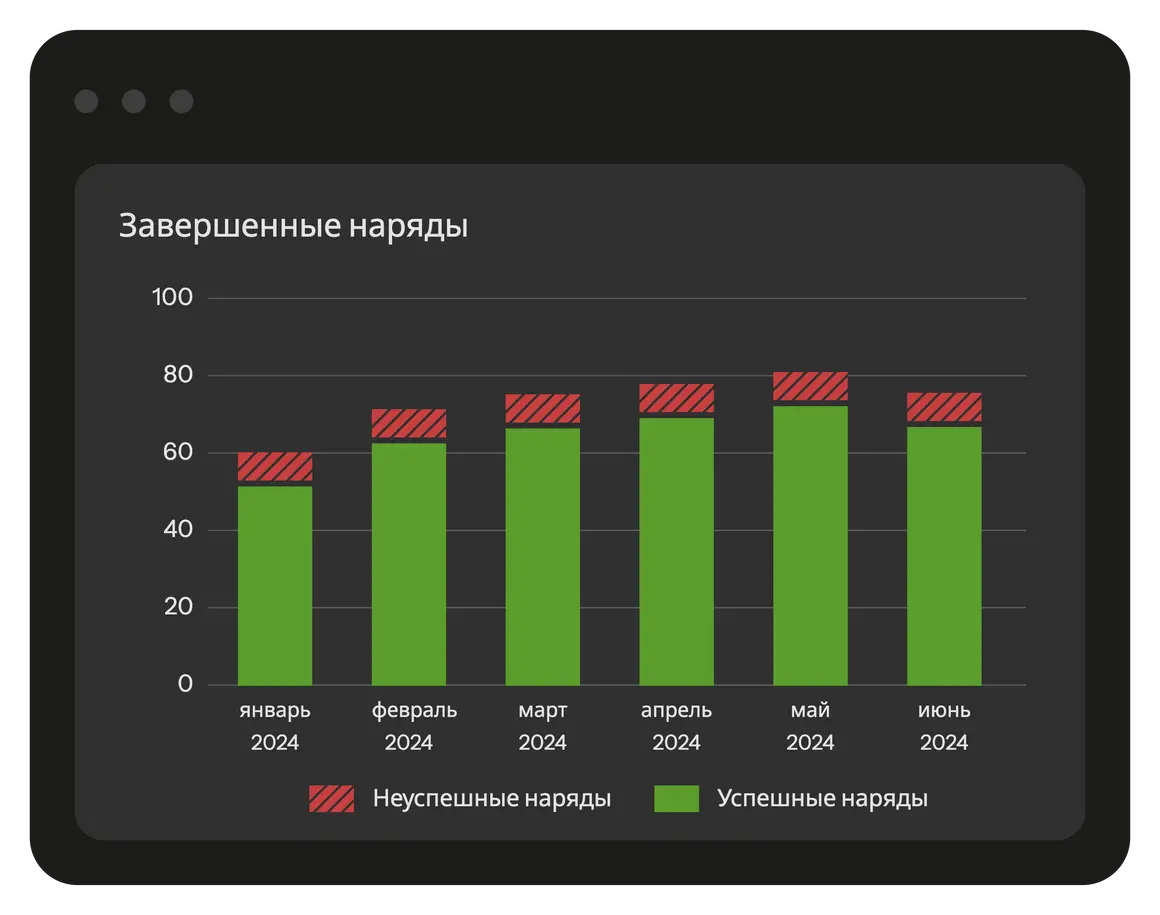
Task: Click the red hatched legend swatch
Action: point(331,799)
